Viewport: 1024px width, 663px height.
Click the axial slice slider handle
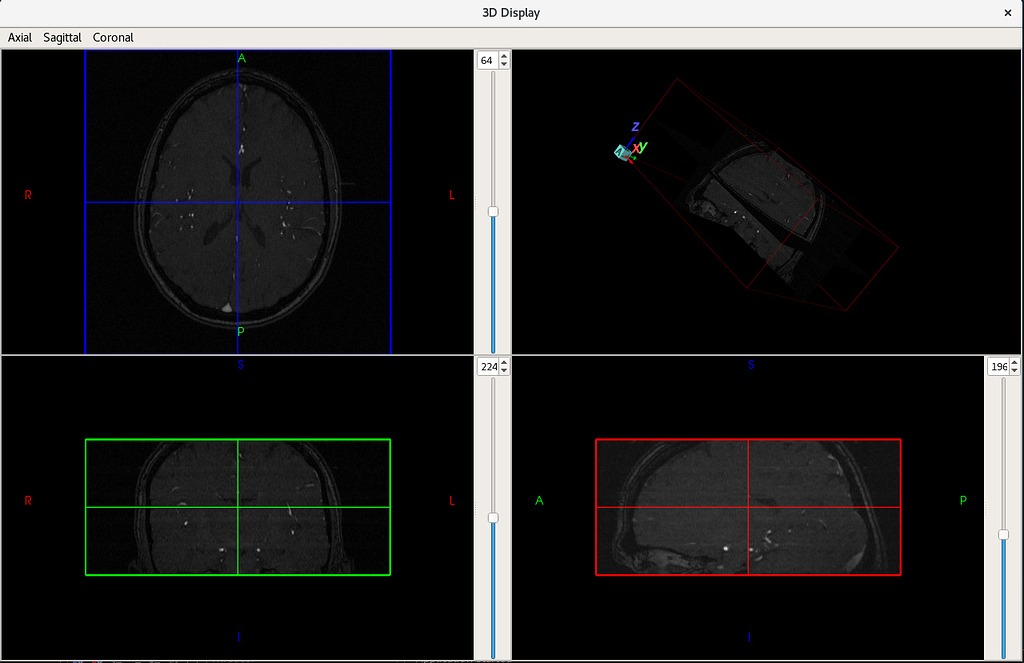coord(493,212)
